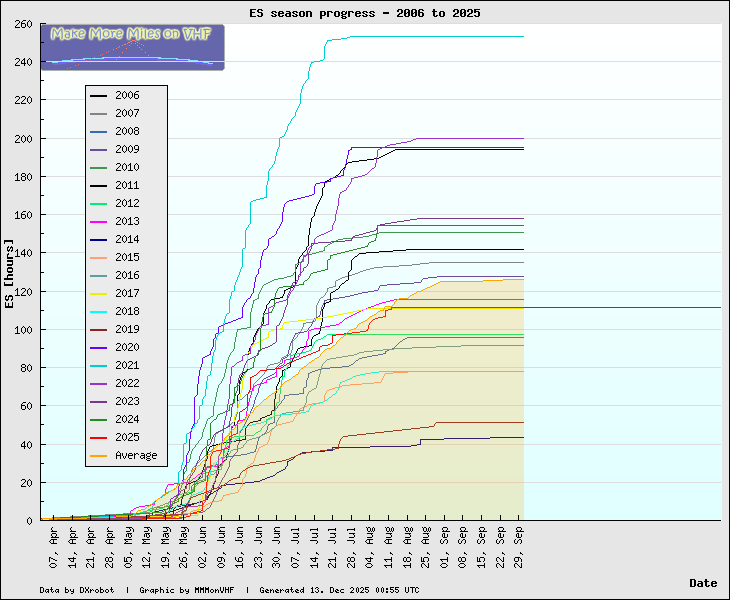Click the Generated timestamp in the footer
The width and height of the screenshot is (730, 600).
(x=339, y=590)
